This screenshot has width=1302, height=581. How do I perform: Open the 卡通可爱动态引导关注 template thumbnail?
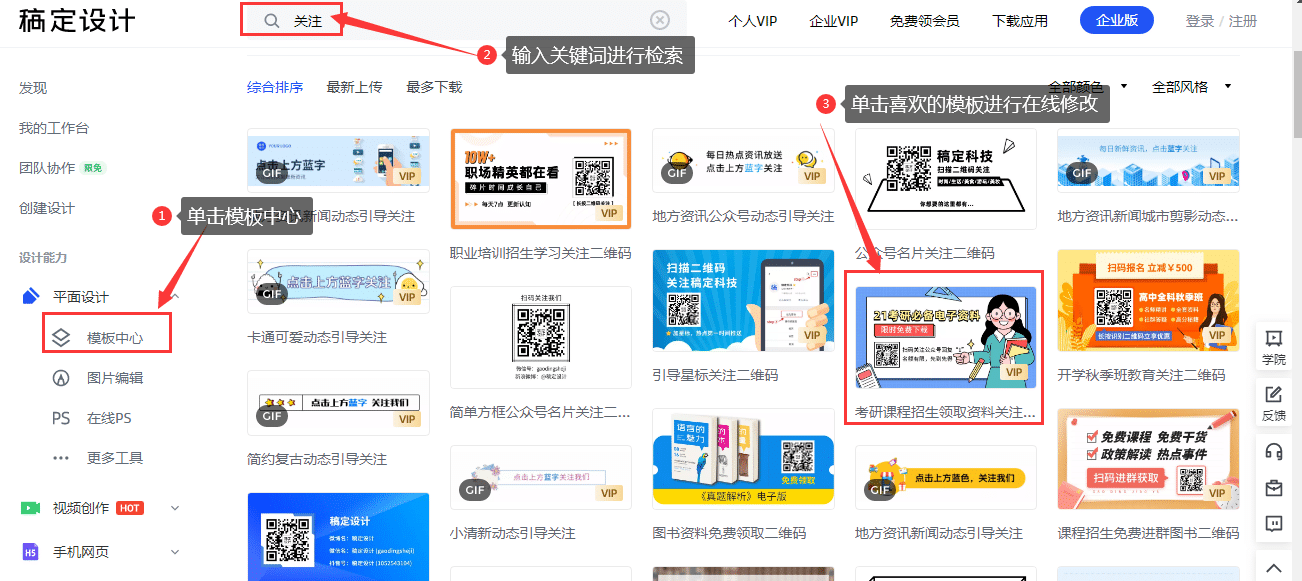click(x=338, y=281)
